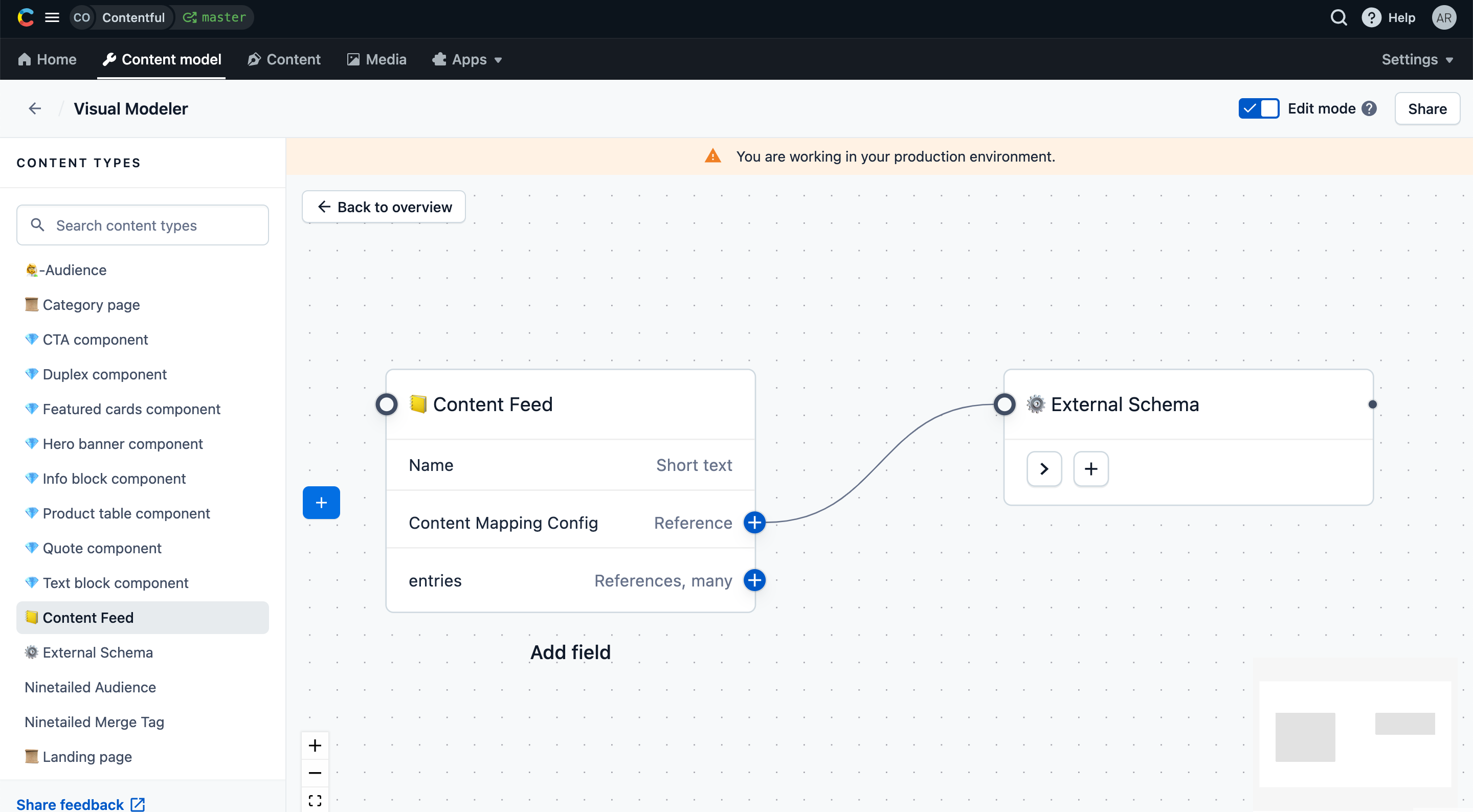Switch to the Media tab
Screen dimensions: 1473x812
[377, 59]
